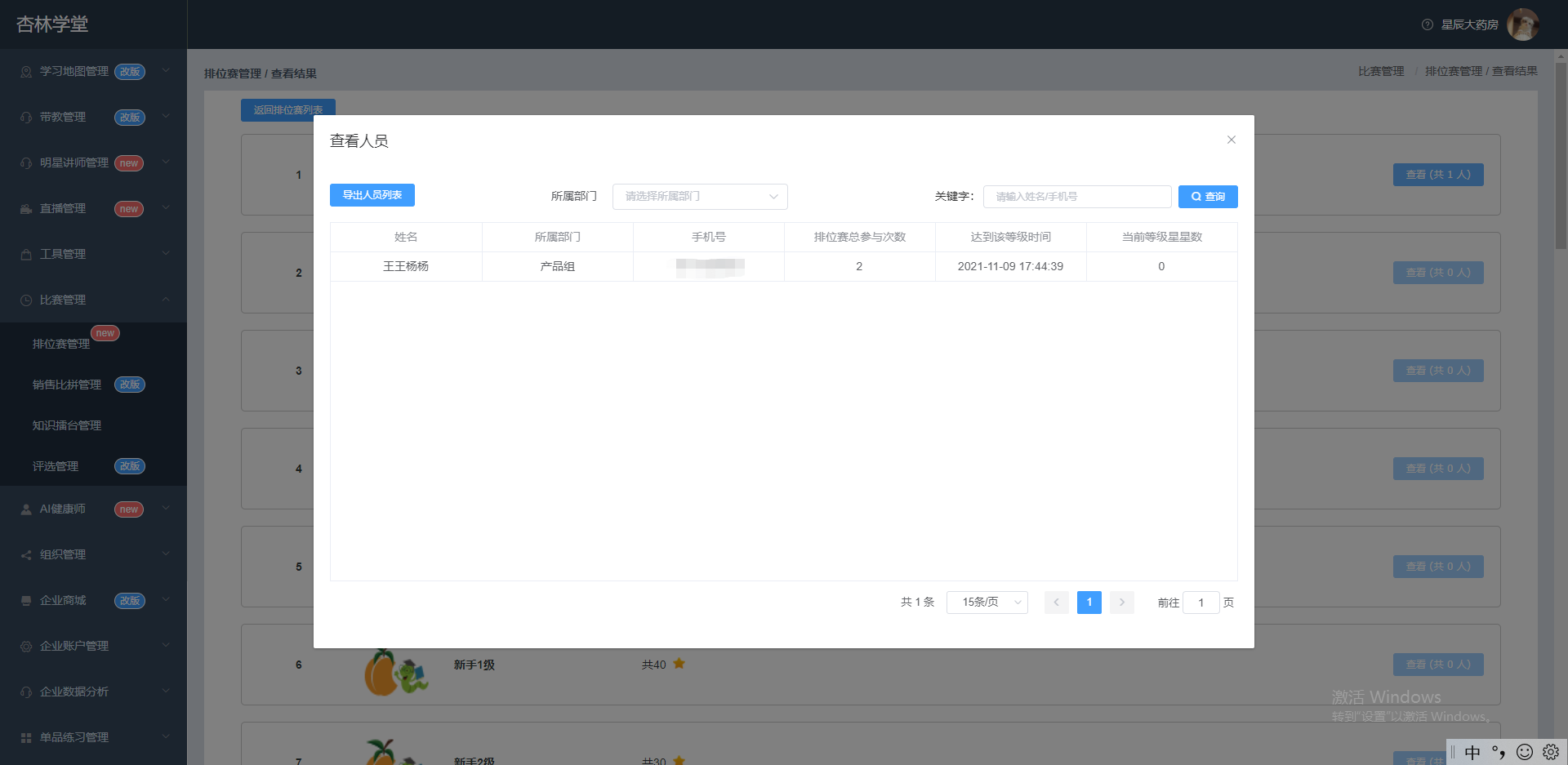Toggle the 中 Chinese input mode indicator
Screen dimensions: 1568x765
[x=1472, y=752]
